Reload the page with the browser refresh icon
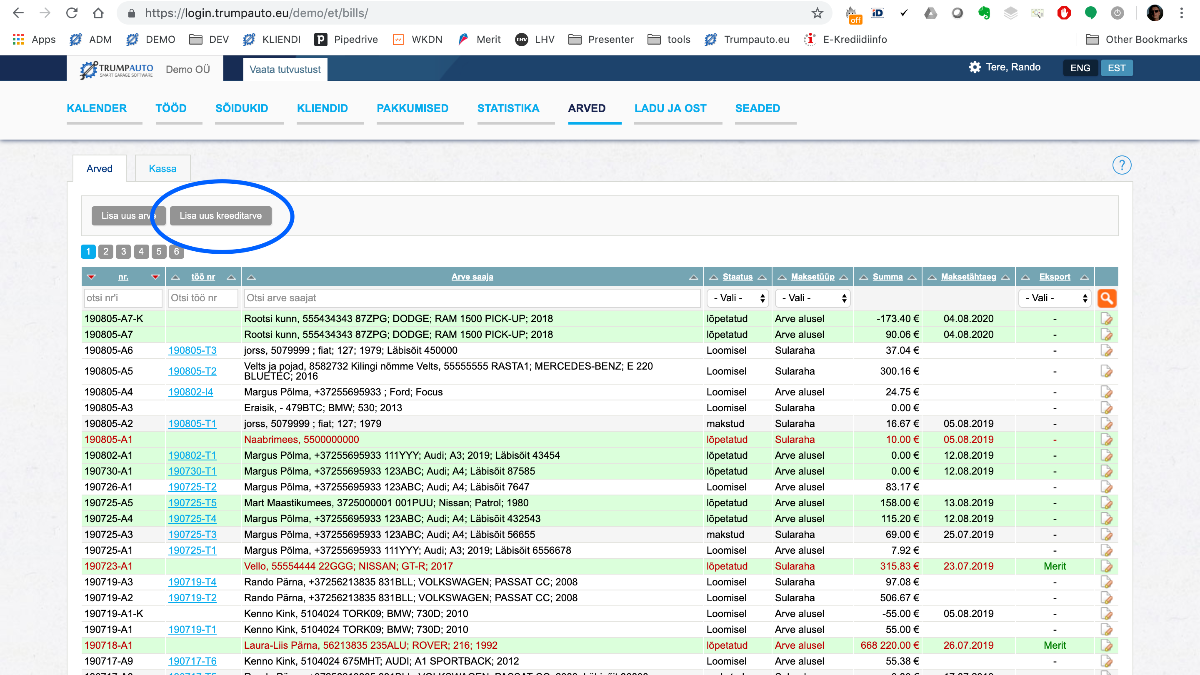This screenshot has width=1200, height=675. click(71, 13)
